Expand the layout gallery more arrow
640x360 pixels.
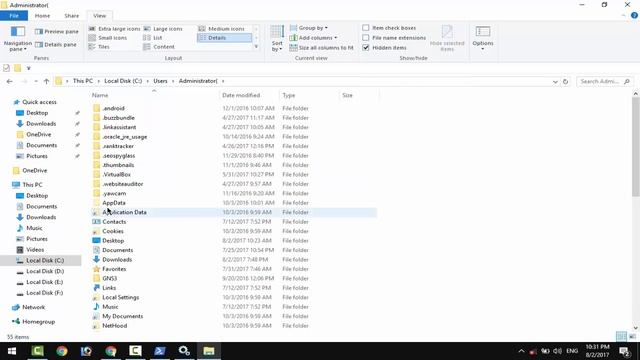tap(256, 47)
